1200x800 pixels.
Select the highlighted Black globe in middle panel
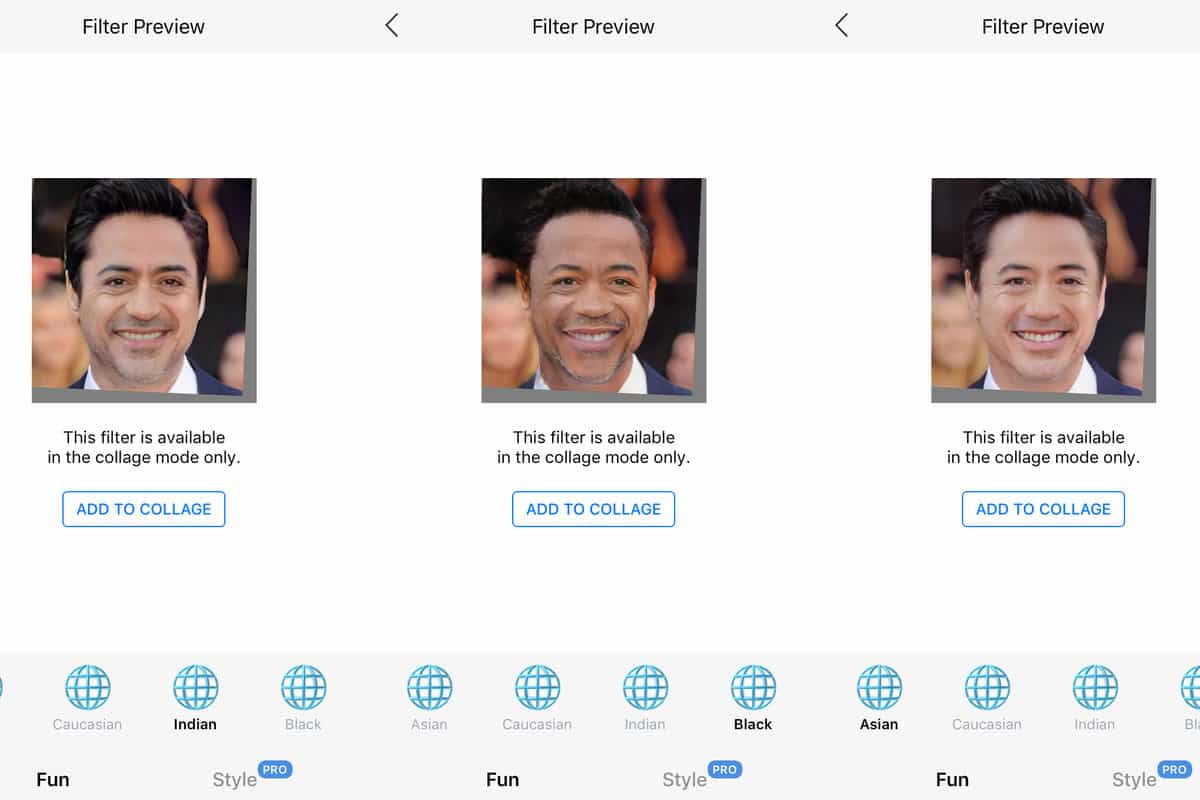click(754, 687)
